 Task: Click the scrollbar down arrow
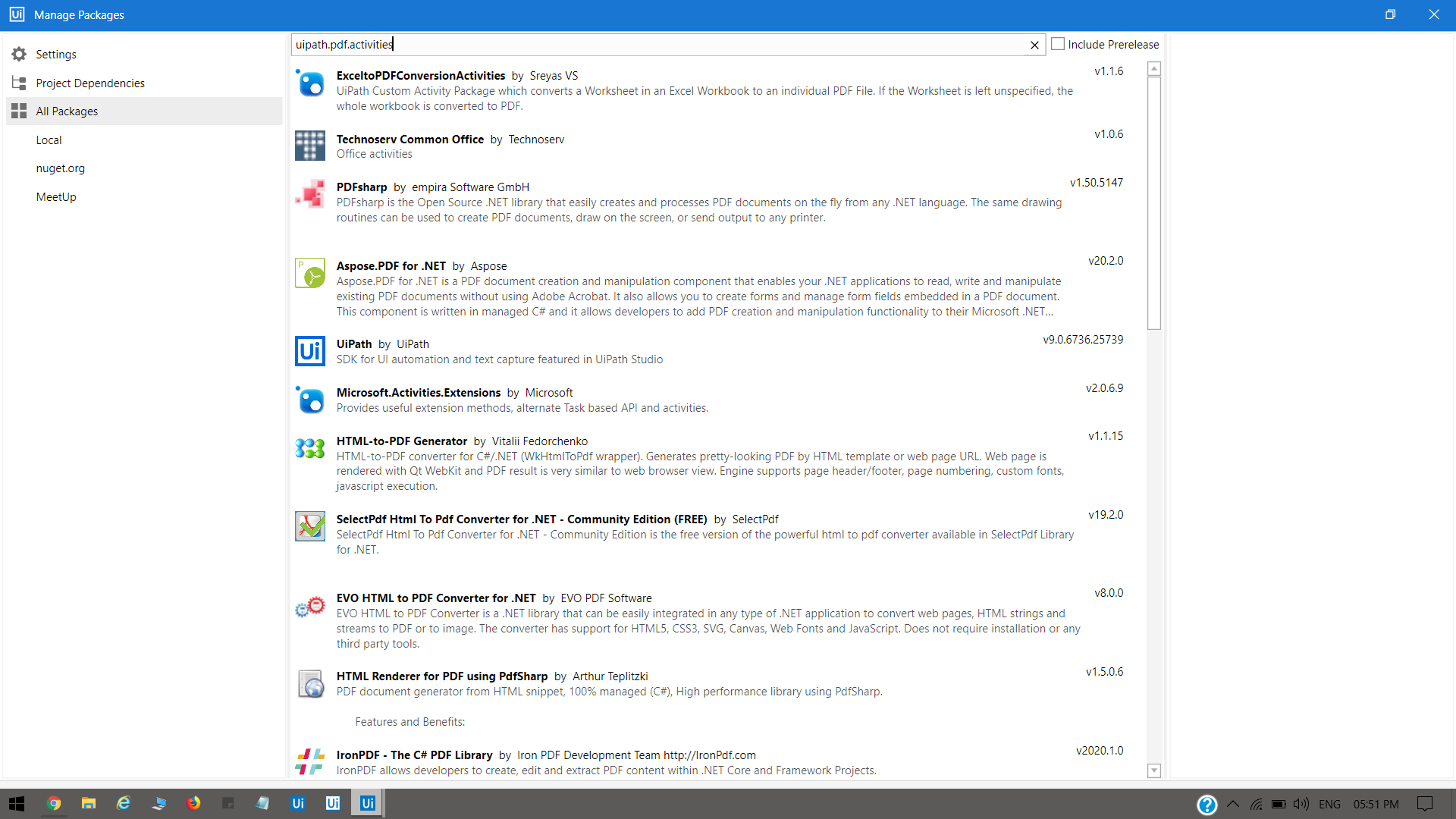[x=1154, y=770]
